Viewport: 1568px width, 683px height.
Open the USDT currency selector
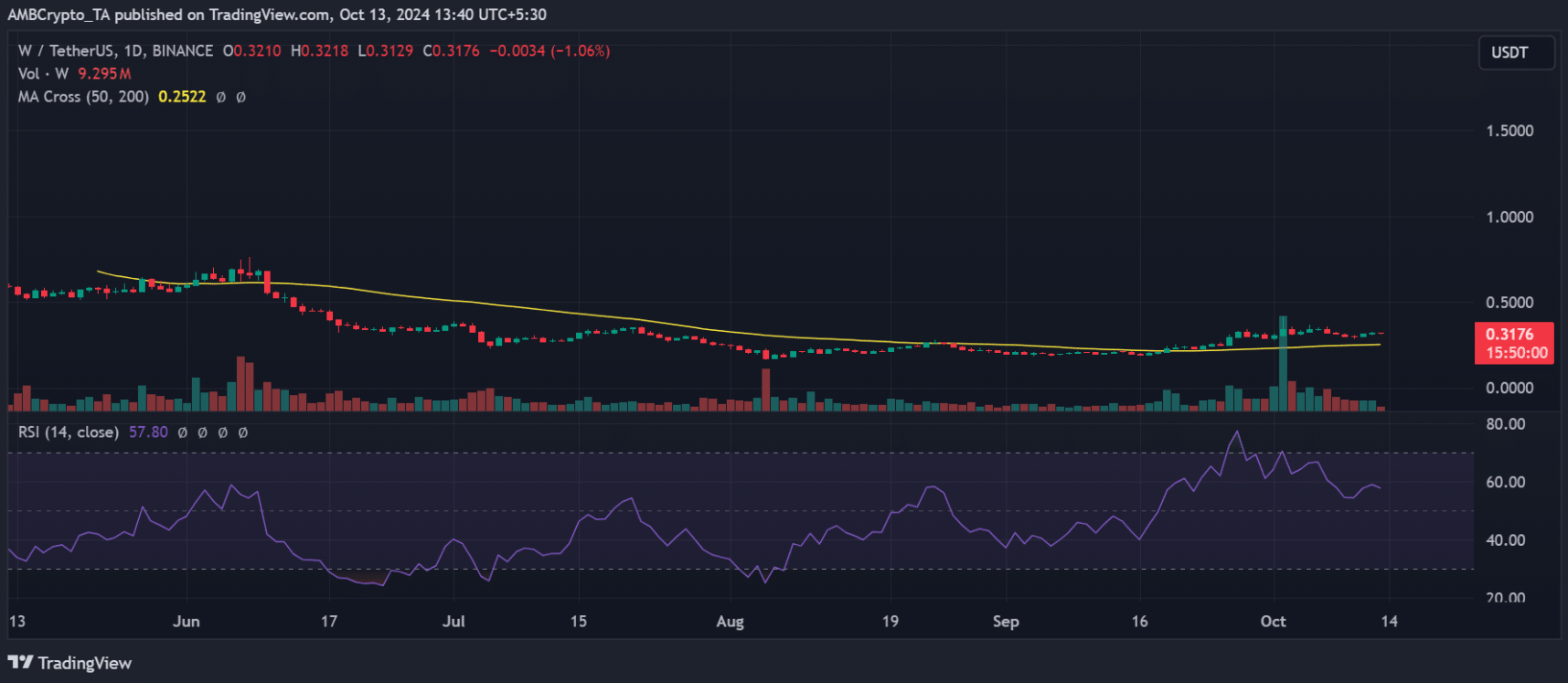[x=1515, y=53]
